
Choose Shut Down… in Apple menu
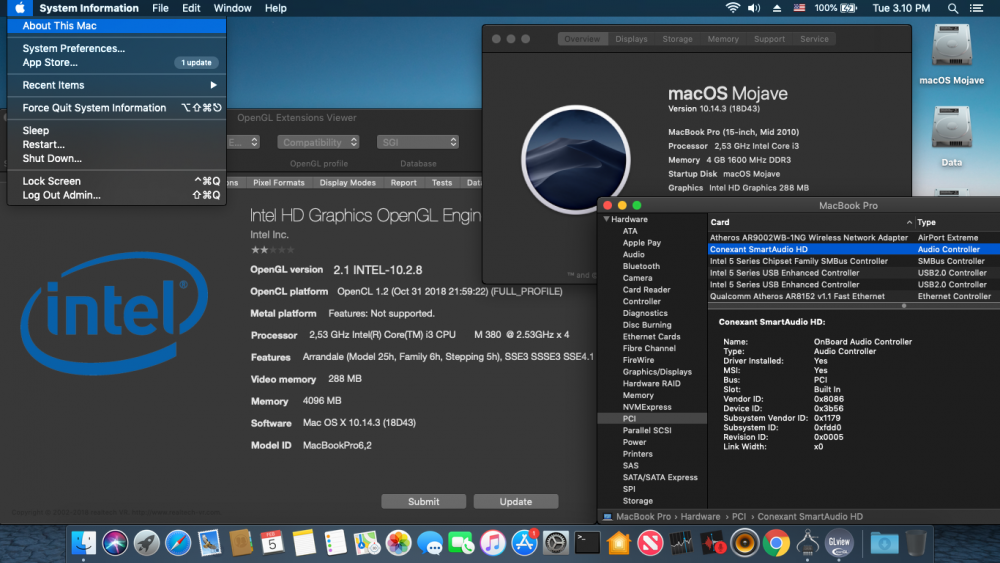(116, 158)
